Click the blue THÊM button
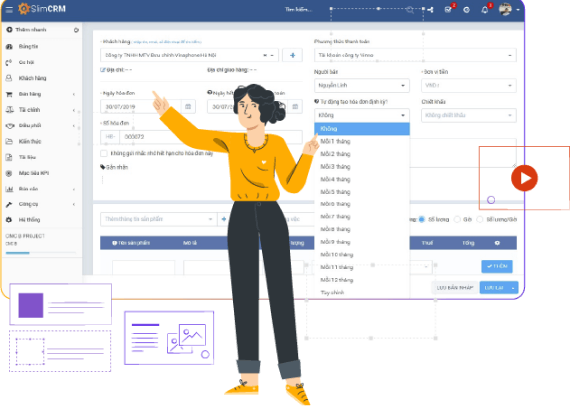570x406 pixels. [497, 266]
